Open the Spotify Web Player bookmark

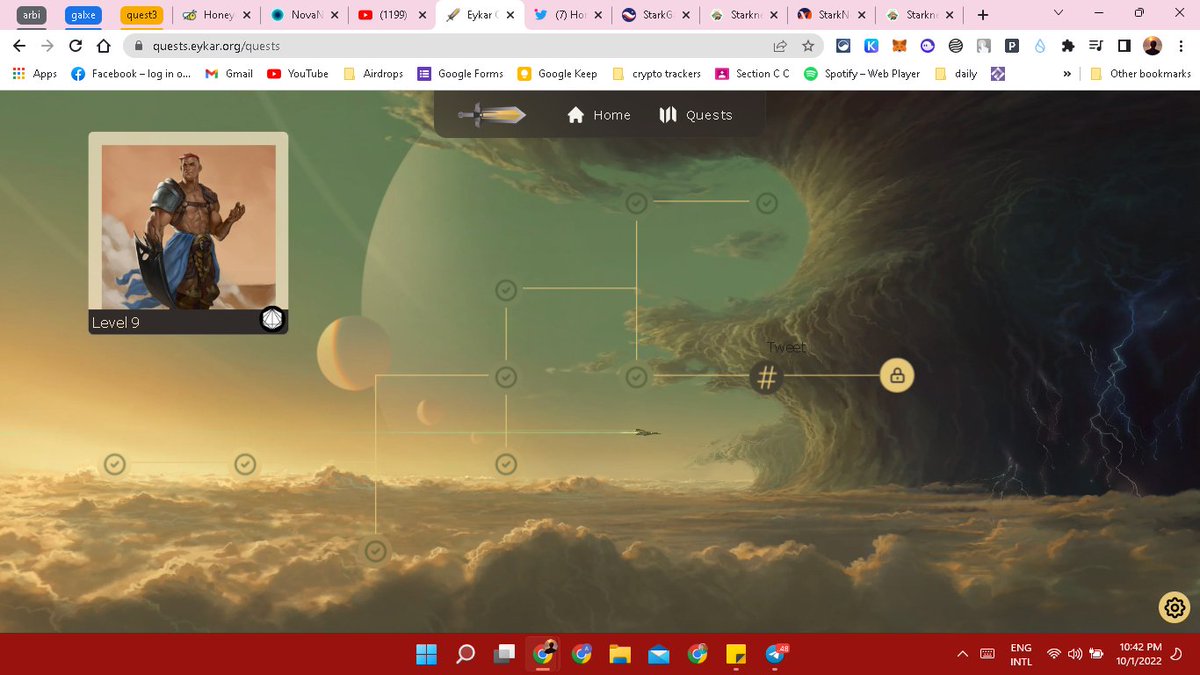[x=860, y=74]
